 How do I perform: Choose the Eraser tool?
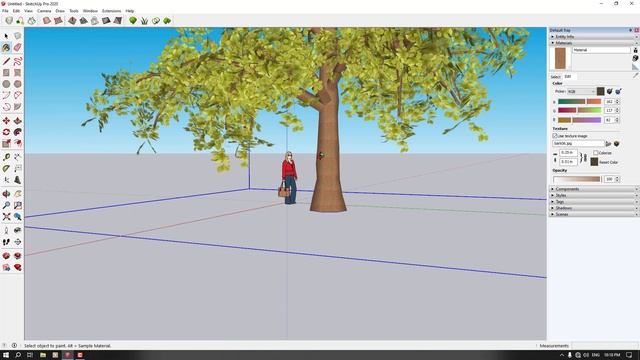click(x=18, y=48)
